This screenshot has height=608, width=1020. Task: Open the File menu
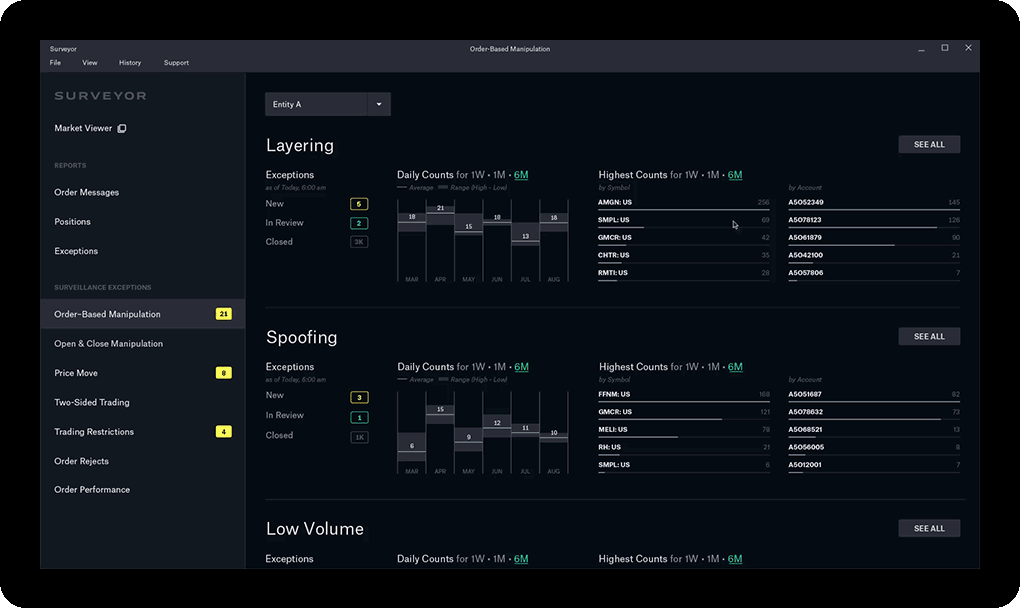[55, 62]
